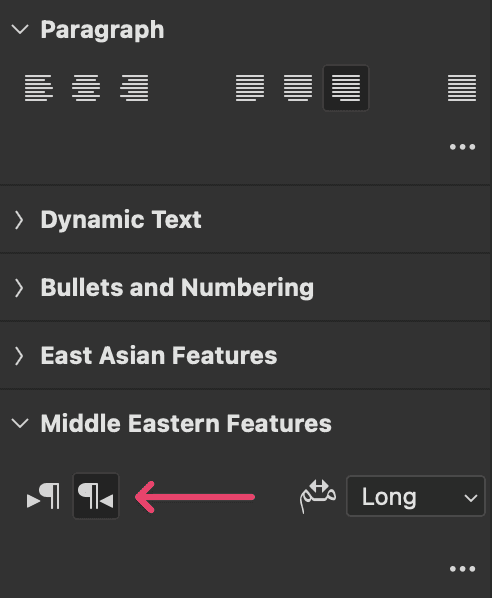Collapse the Paragraph section

[x=20, y=29]
